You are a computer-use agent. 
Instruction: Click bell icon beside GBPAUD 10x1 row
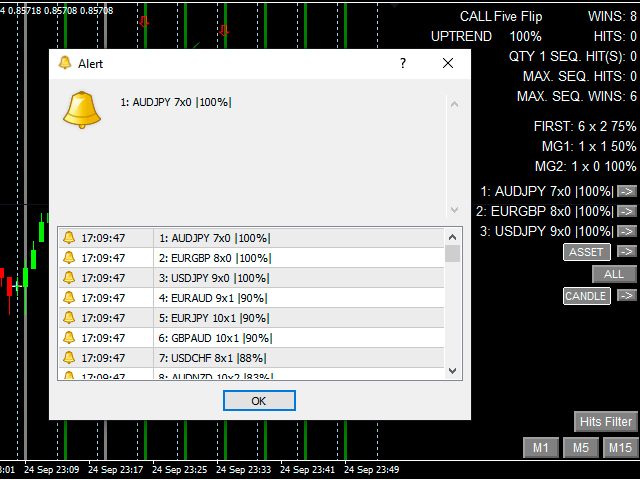(x=69, y=338)
